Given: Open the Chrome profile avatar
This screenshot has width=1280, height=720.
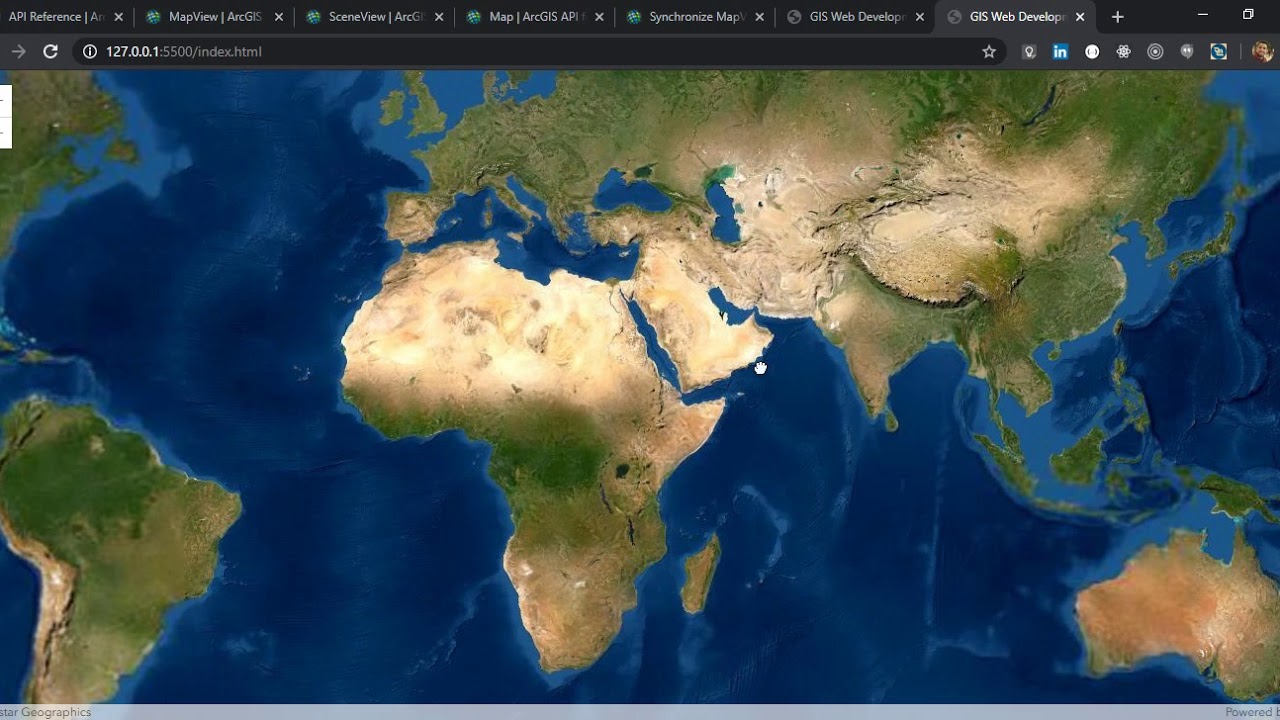Looking at the screenshot, I should pyautogui.click(x=1262, y=51).
